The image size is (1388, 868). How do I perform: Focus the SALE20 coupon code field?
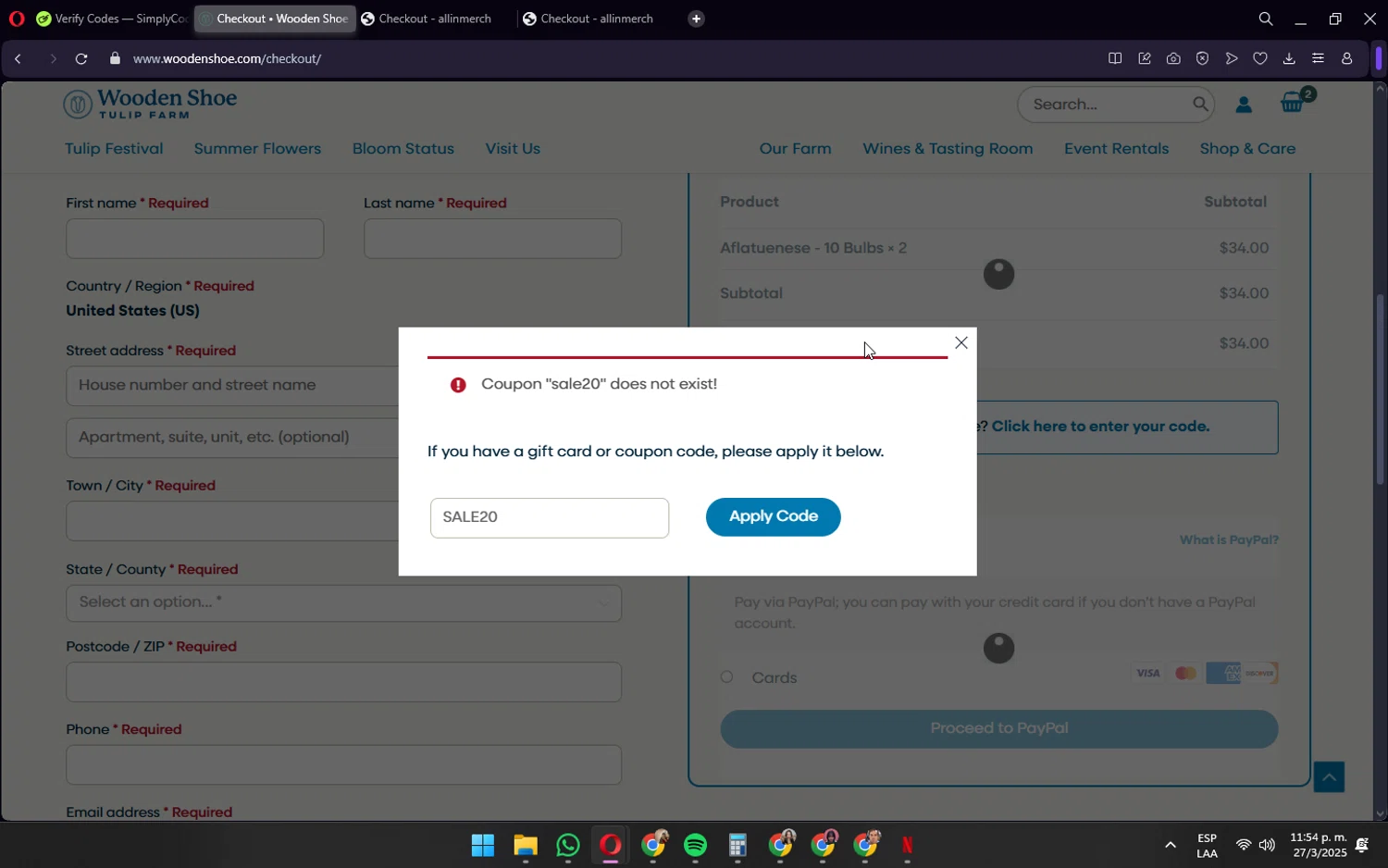[549, 517]
